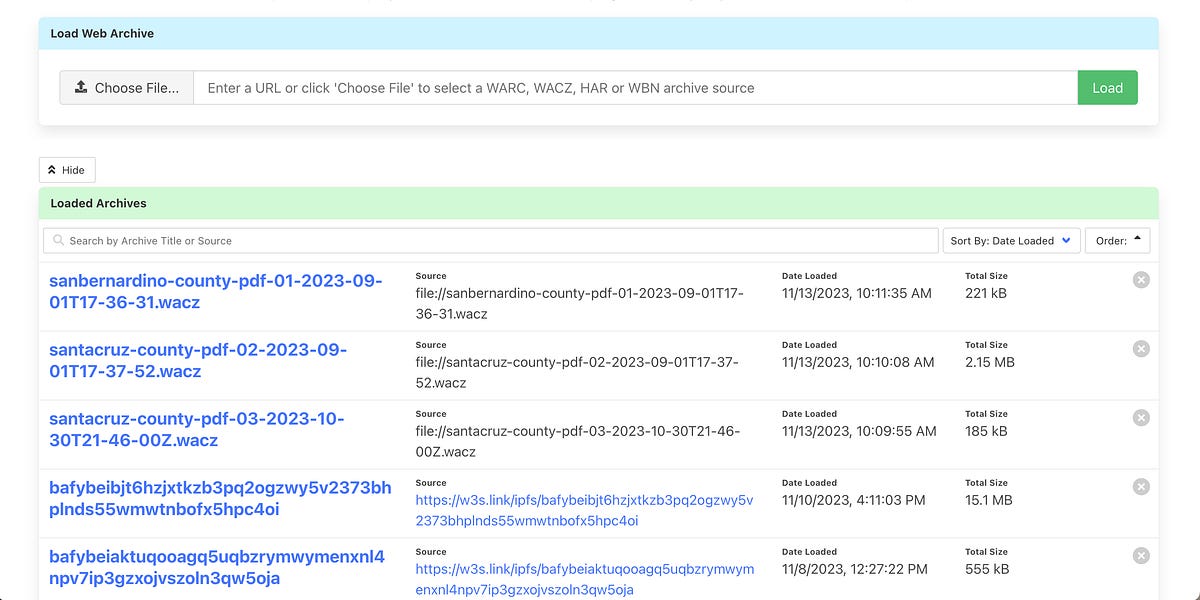Remove the bafybeiaktuqooagq archive via X icon

point(1141,555)
